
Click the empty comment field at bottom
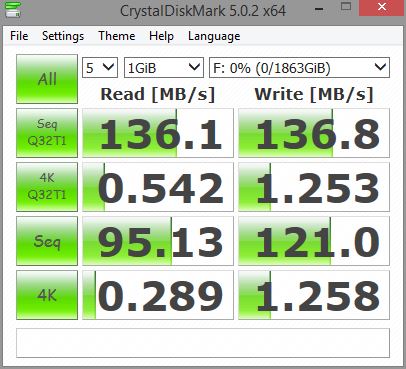[203, 343]
